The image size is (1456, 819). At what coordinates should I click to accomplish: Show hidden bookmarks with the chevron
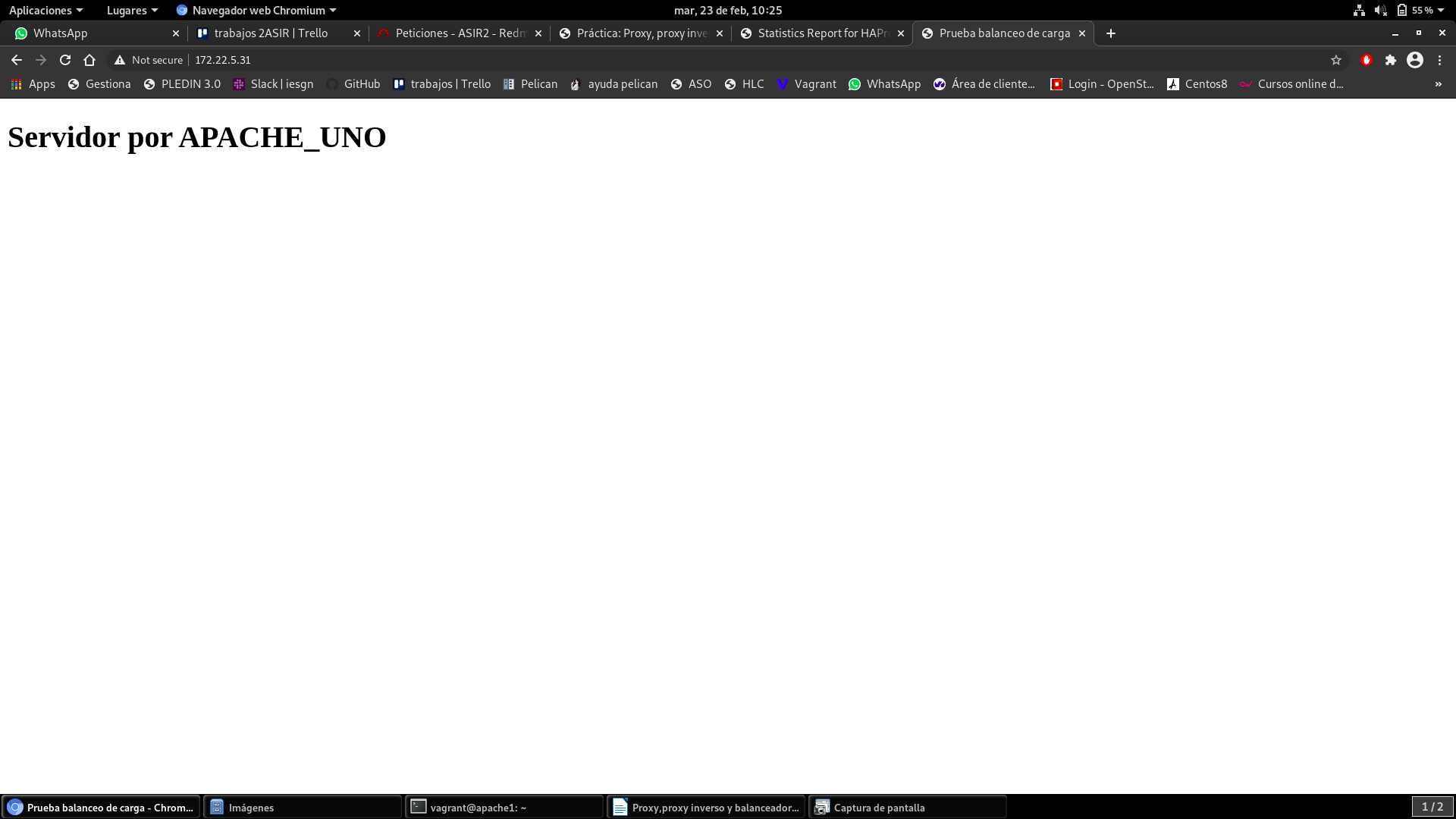tap(1439, 84)
